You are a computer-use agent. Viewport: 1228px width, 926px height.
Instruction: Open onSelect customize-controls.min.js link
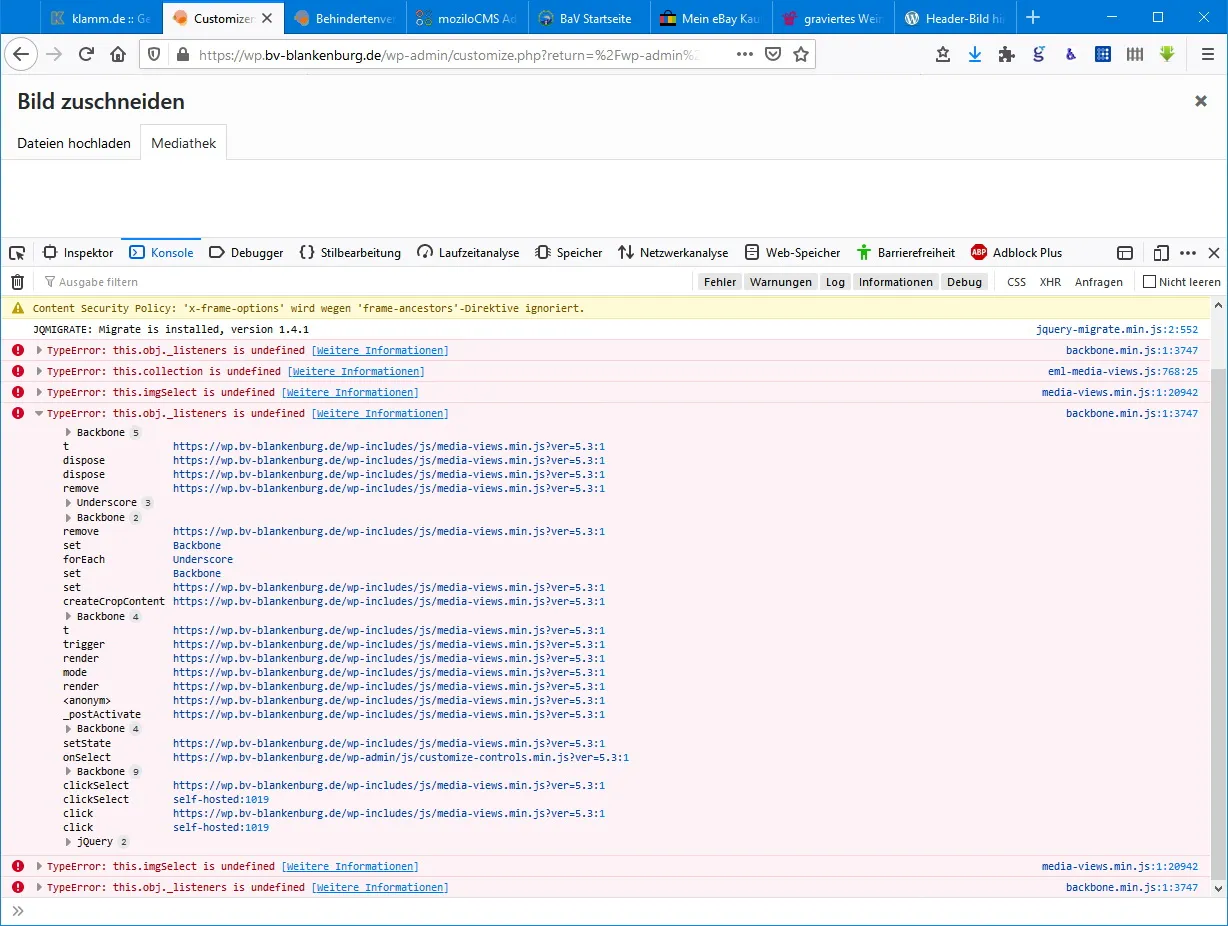click(x=401, y=758)
